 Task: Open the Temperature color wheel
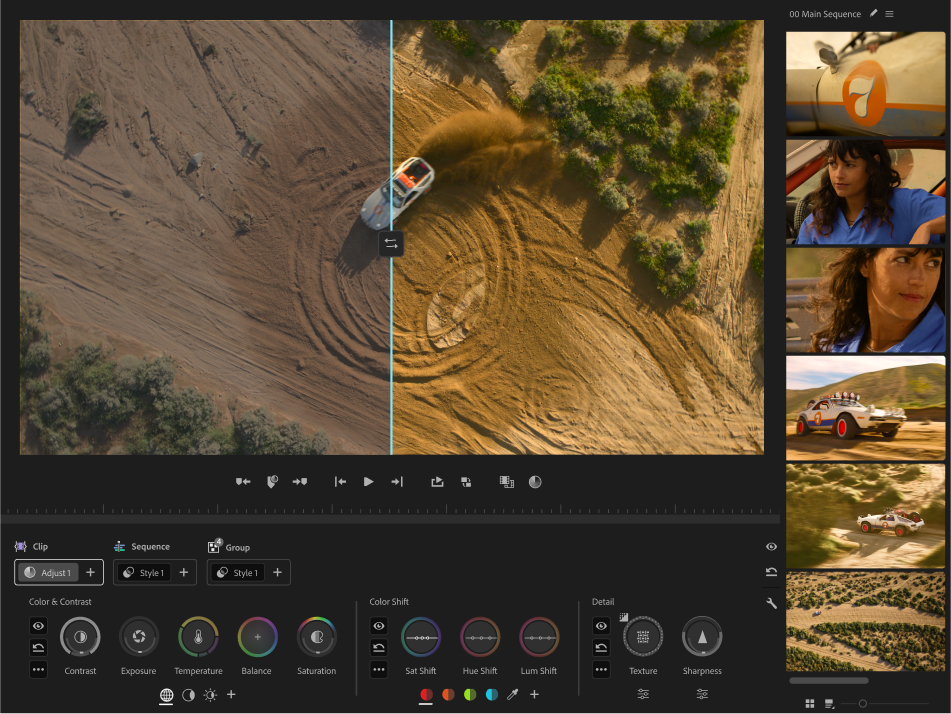(198, 638)
